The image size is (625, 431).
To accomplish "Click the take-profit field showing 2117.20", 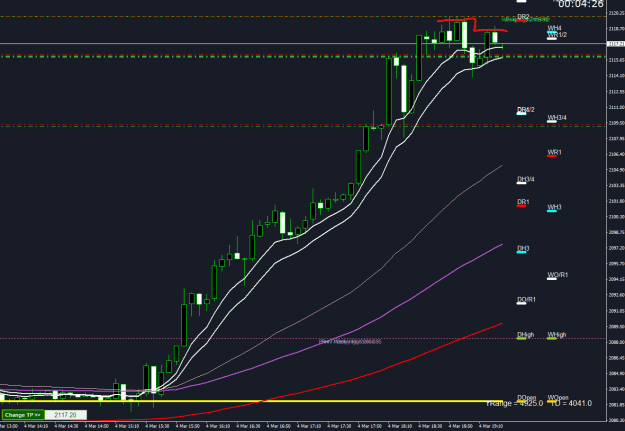I will click(x=65, y=415).
